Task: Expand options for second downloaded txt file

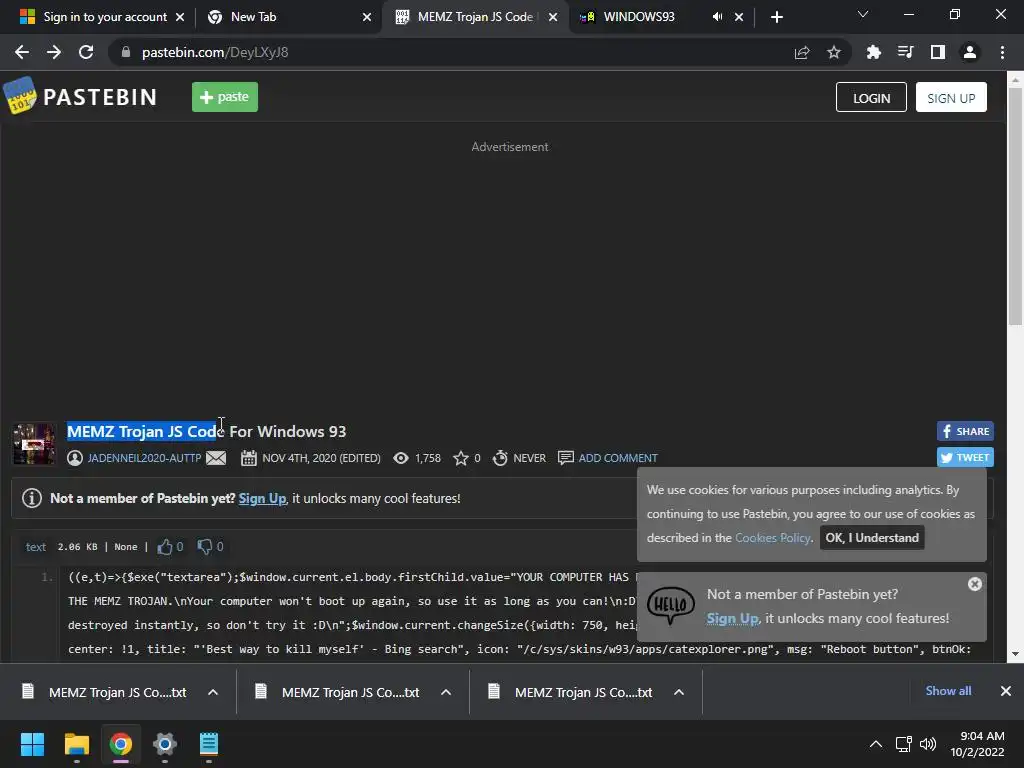Action: 446,692
